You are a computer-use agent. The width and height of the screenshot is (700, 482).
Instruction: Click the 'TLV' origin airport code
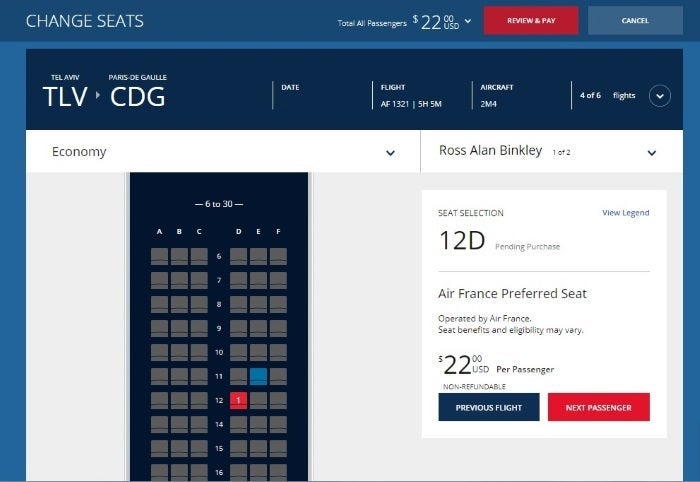pyautogui.click(x=65, y=96)
